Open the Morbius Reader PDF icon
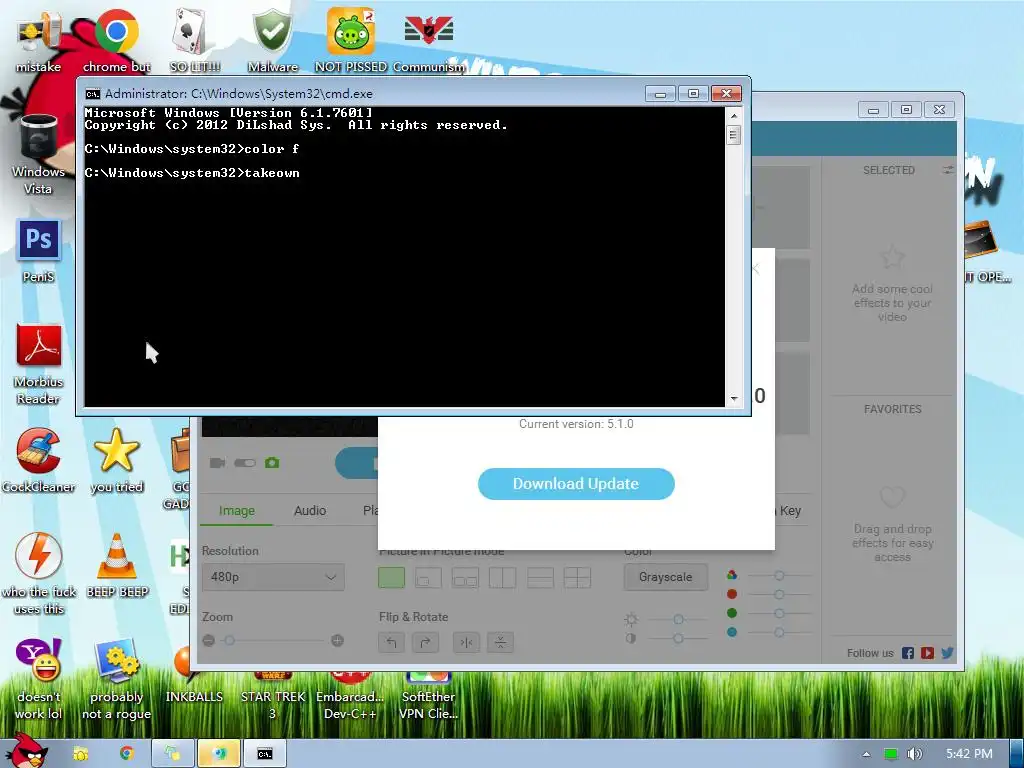 [39, 364]
